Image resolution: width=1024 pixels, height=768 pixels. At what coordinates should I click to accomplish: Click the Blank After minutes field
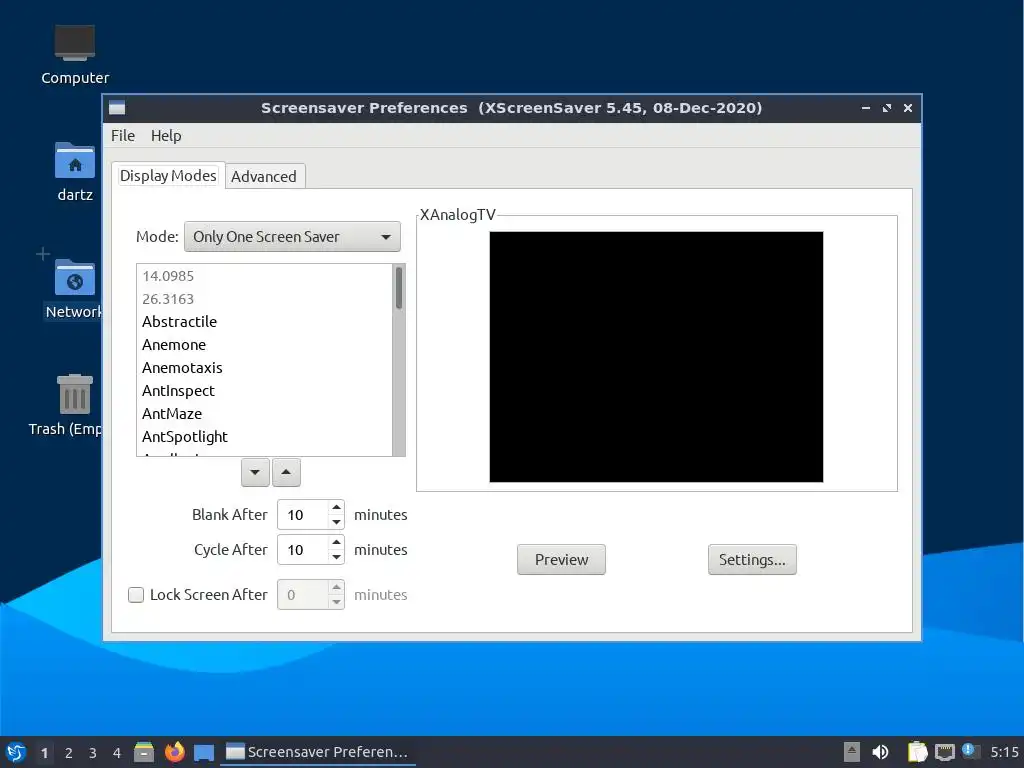point(302,515)
